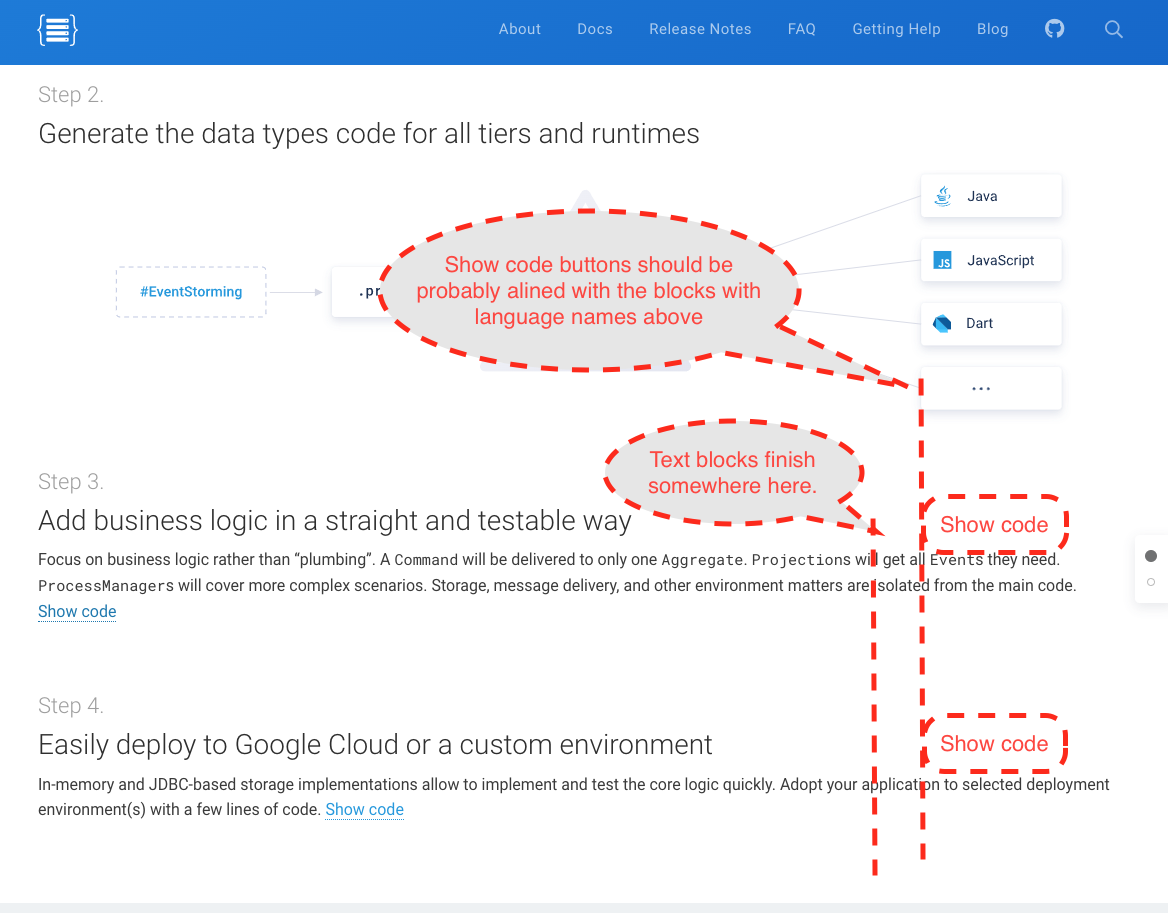This screenshot has width=1168, height=913.
Task: Select the JavaScript language card
Action: [x=990, y=259]
